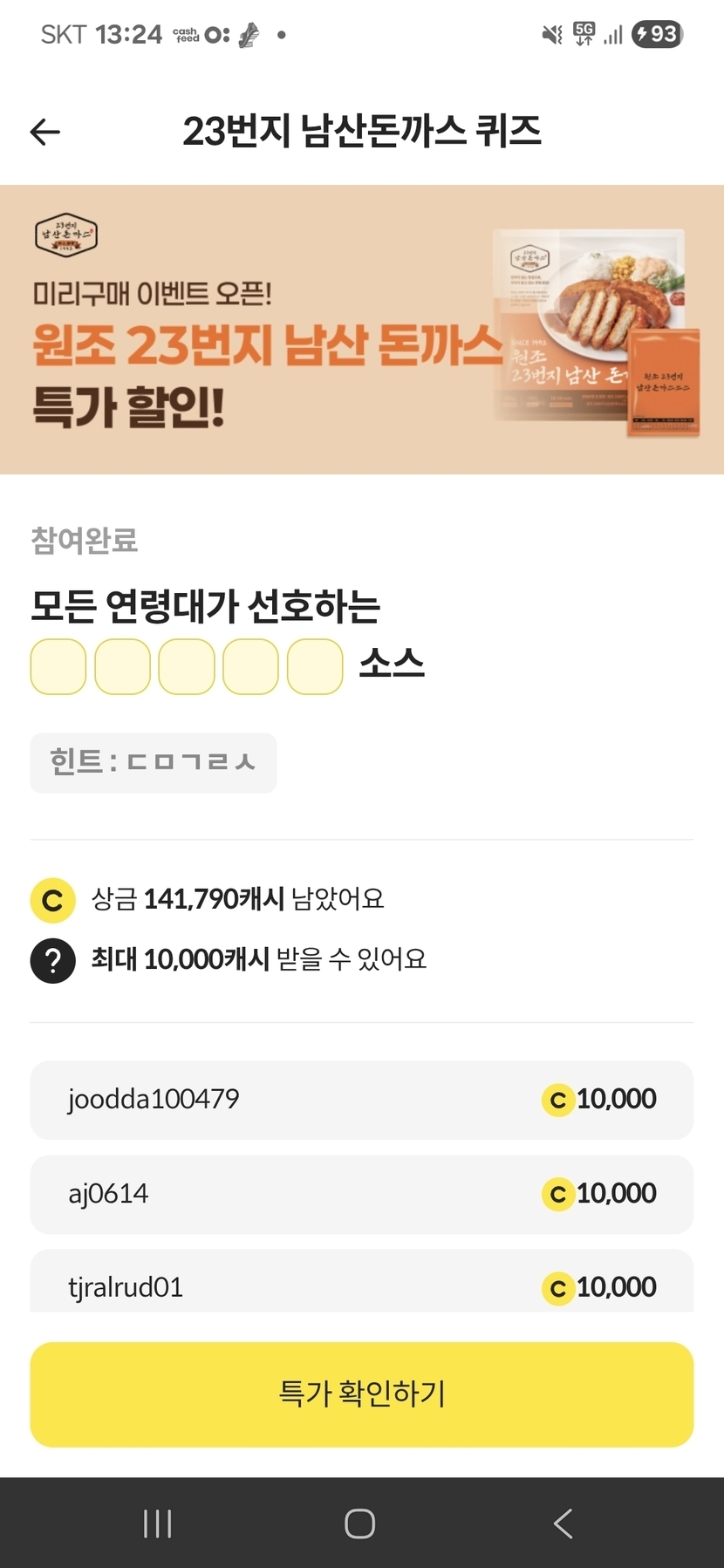The height and width of the screenshot is (1568, 724).
Task: Select the joodda100479 winner row
Action: point(362,1100)
